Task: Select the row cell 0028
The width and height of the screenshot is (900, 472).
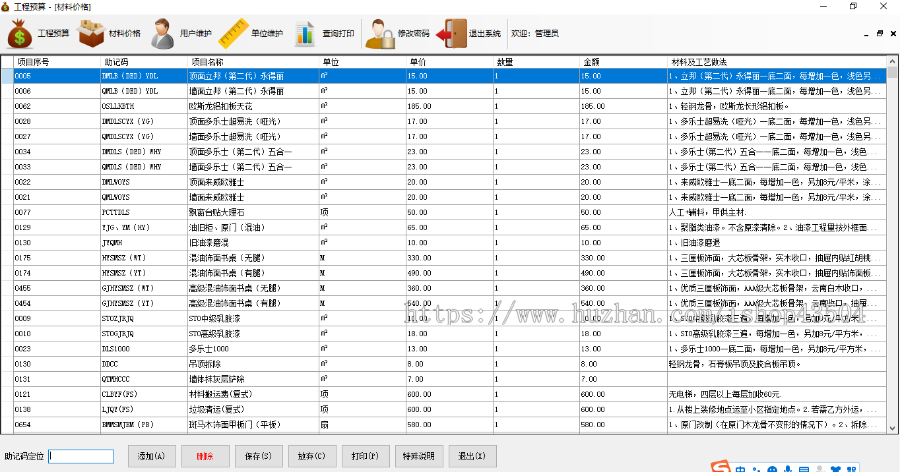Action: pyautogui.click(x=57, y=121)
